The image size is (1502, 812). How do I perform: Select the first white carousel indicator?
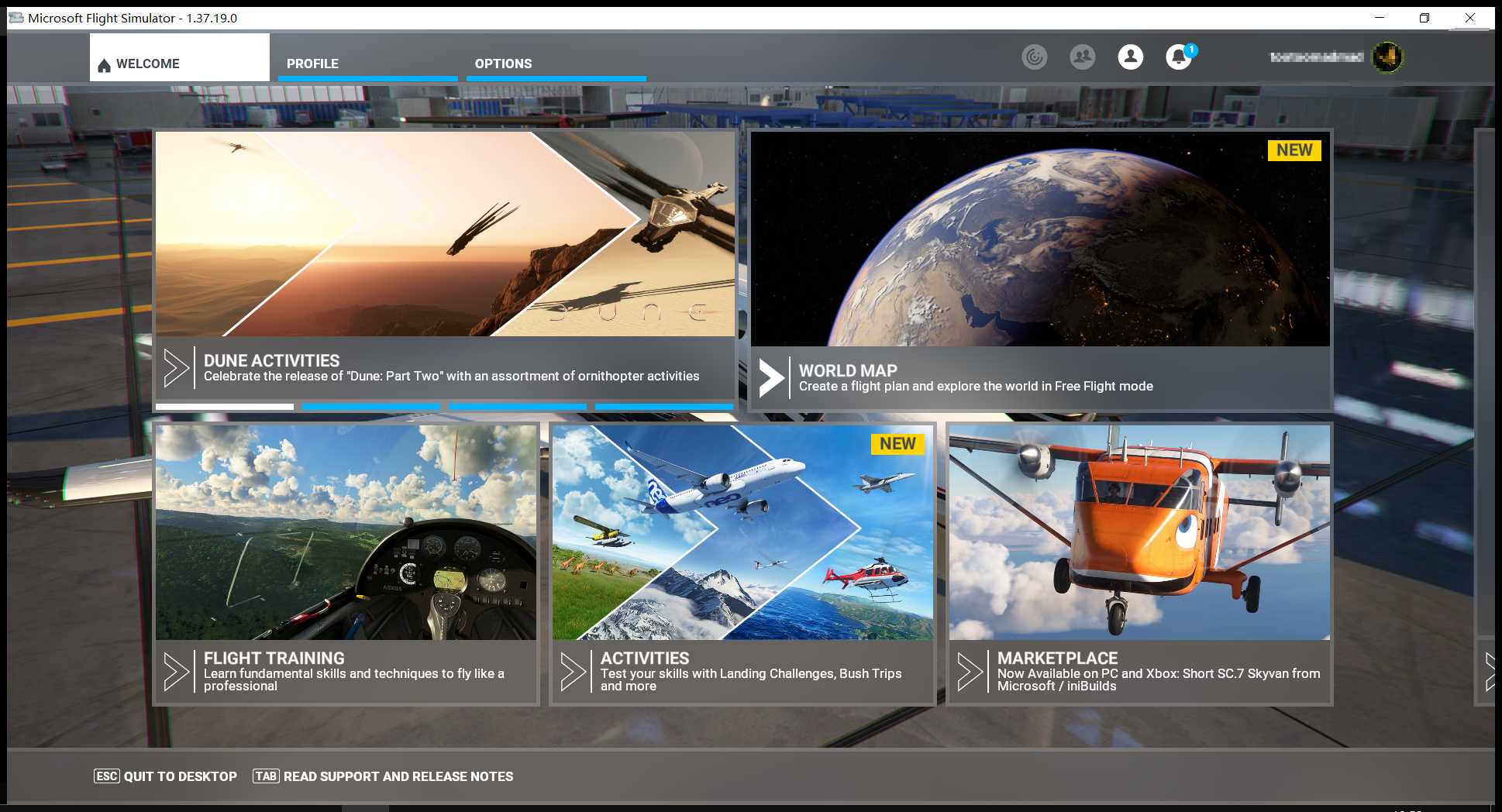[x=225, y=407]
